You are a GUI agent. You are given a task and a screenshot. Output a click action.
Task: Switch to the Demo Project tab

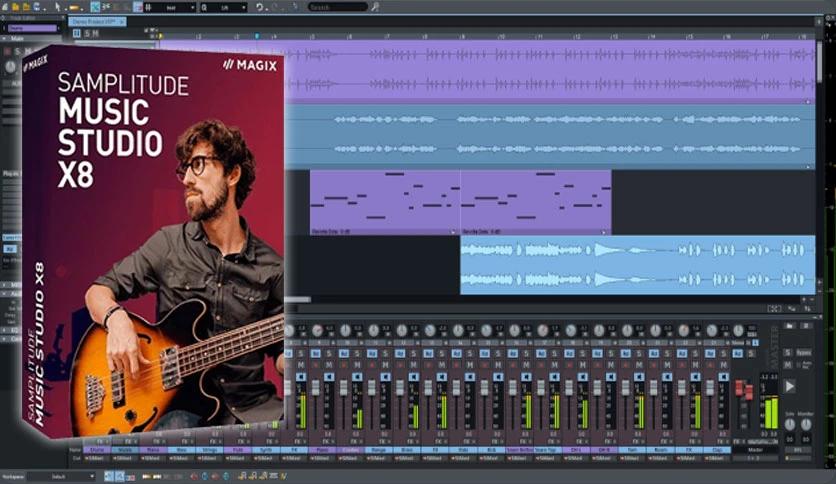coord(93,20)
